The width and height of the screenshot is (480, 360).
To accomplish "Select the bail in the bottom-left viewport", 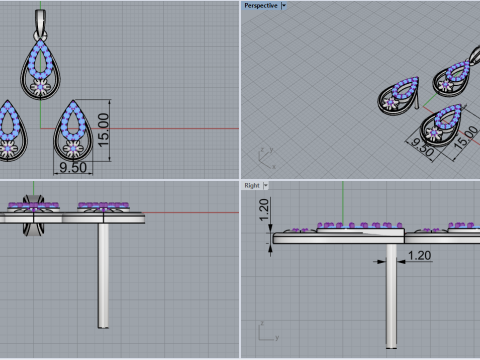I will (33, 215).
